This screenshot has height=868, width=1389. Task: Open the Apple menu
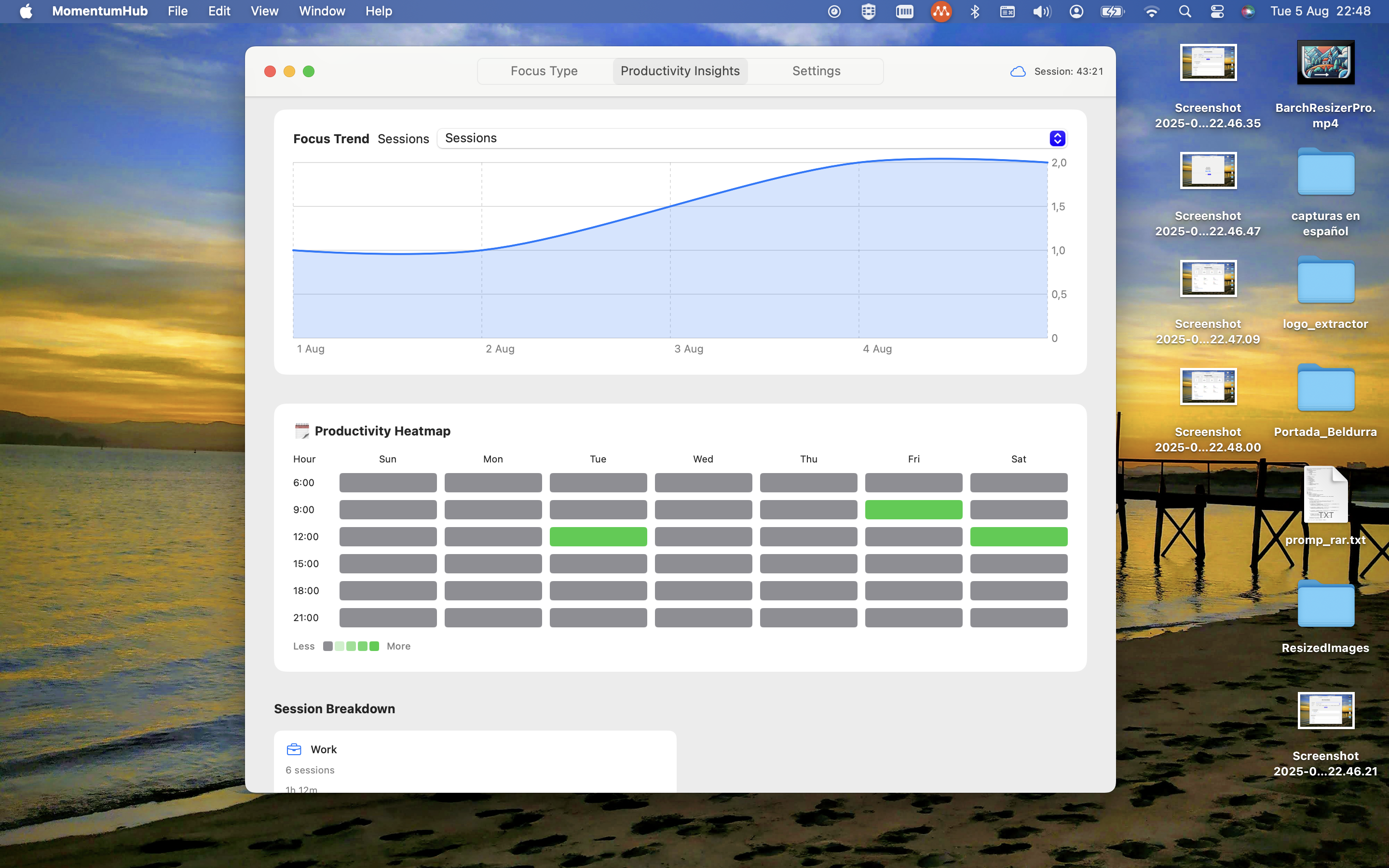[26, 11]
